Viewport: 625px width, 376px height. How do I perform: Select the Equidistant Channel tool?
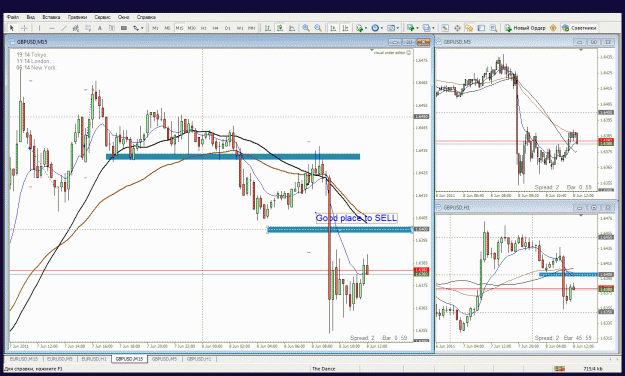tap(75, 28)
